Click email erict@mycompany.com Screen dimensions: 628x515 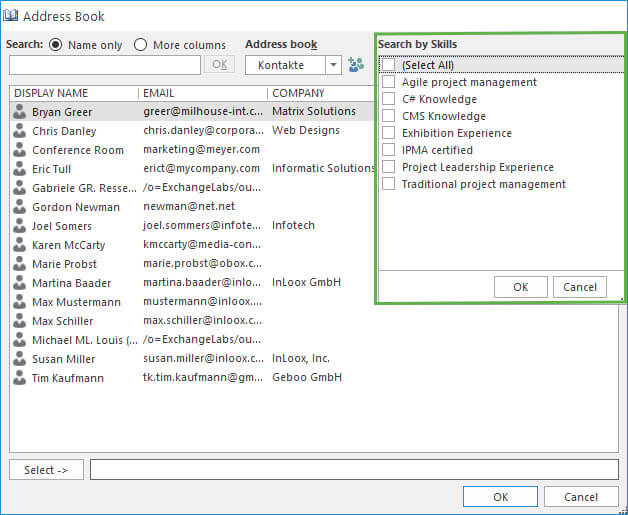click(x=201, y=168)
